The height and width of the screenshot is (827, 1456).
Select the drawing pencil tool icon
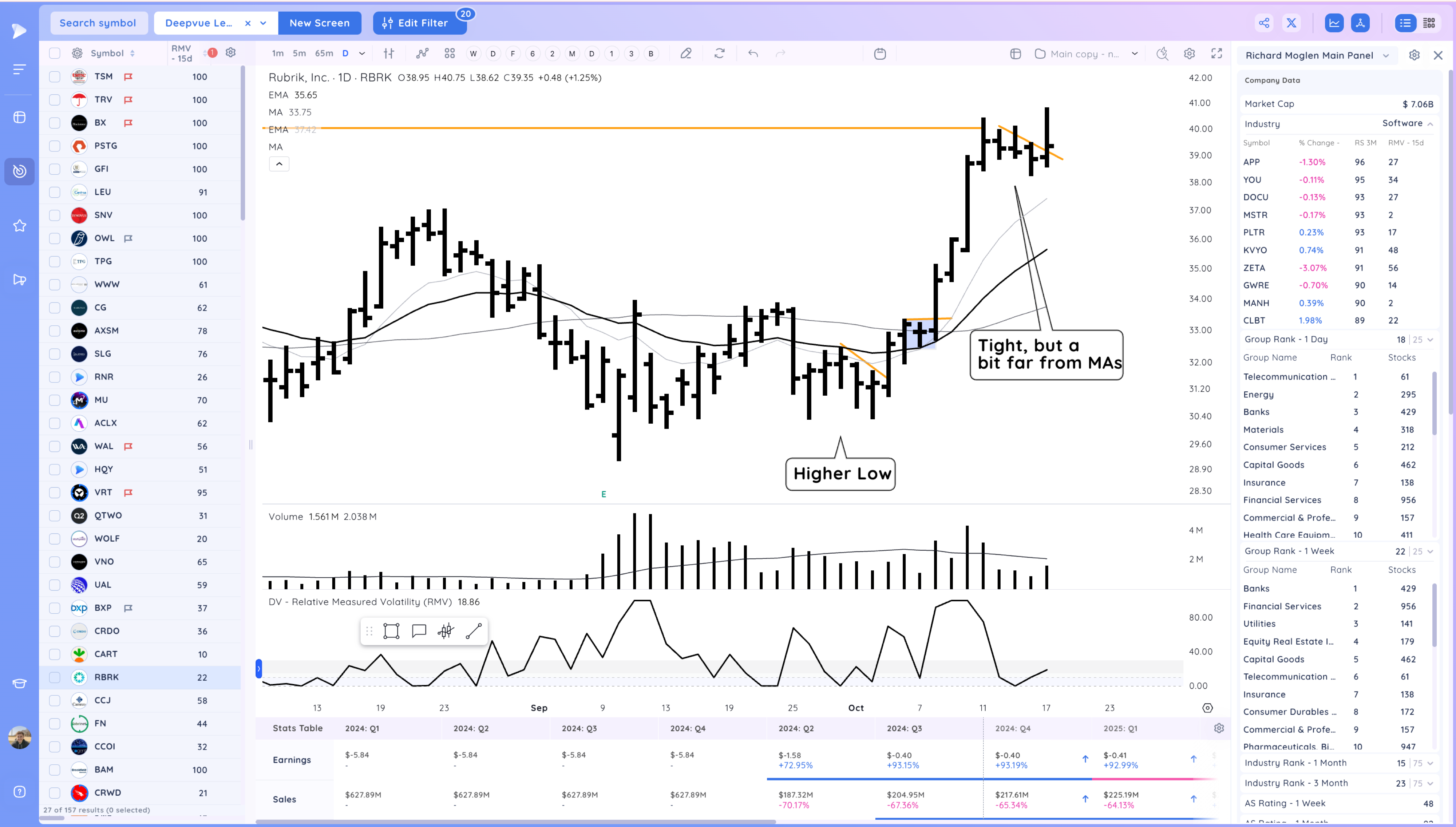[686, 54]
